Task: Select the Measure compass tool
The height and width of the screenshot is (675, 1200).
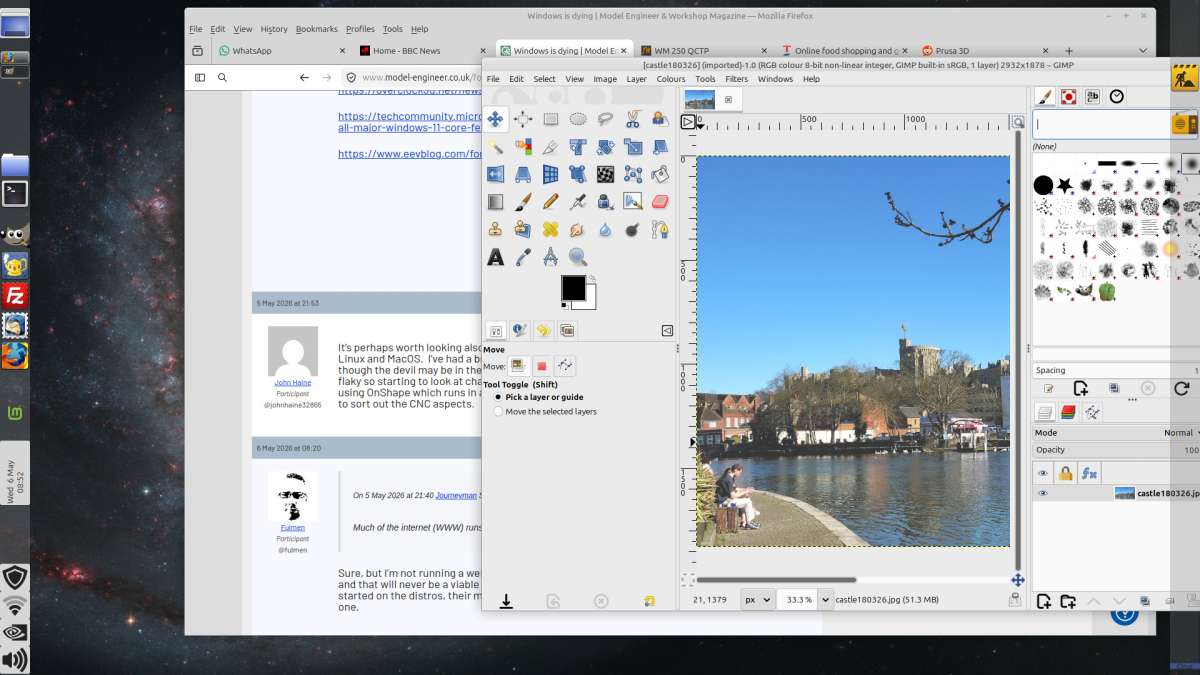Action: (550, 257)
